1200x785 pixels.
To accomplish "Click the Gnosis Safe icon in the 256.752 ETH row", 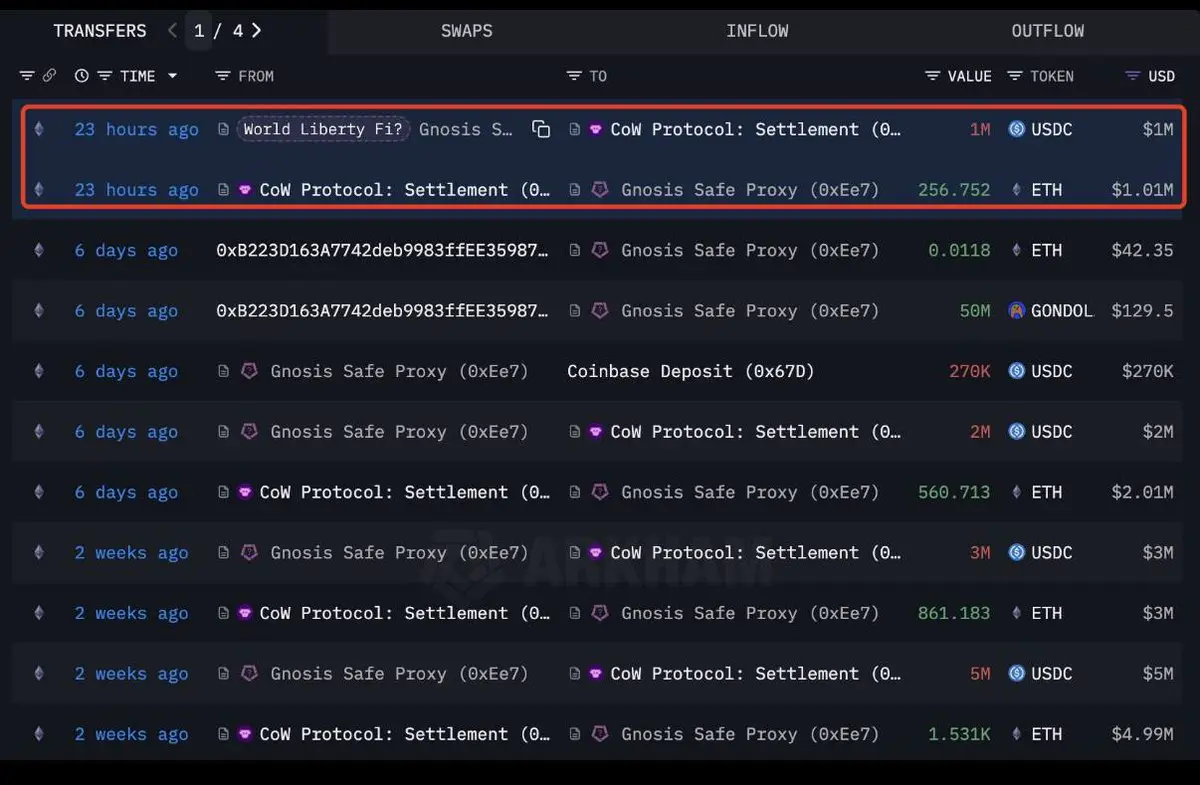I will pyautogui.click(x=600, y=190).
